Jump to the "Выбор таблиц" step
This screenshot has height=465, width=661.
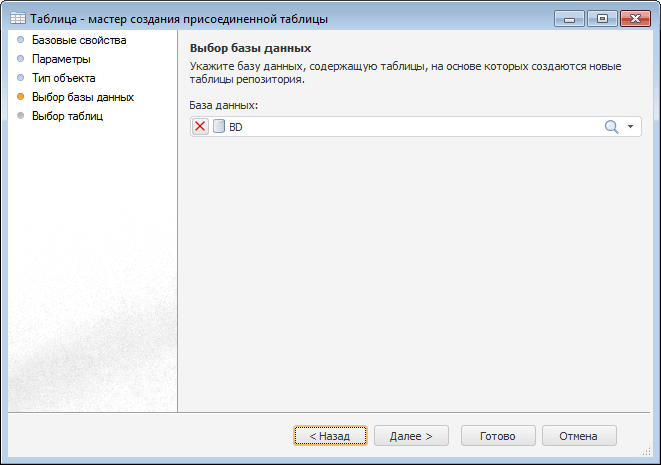67,116
